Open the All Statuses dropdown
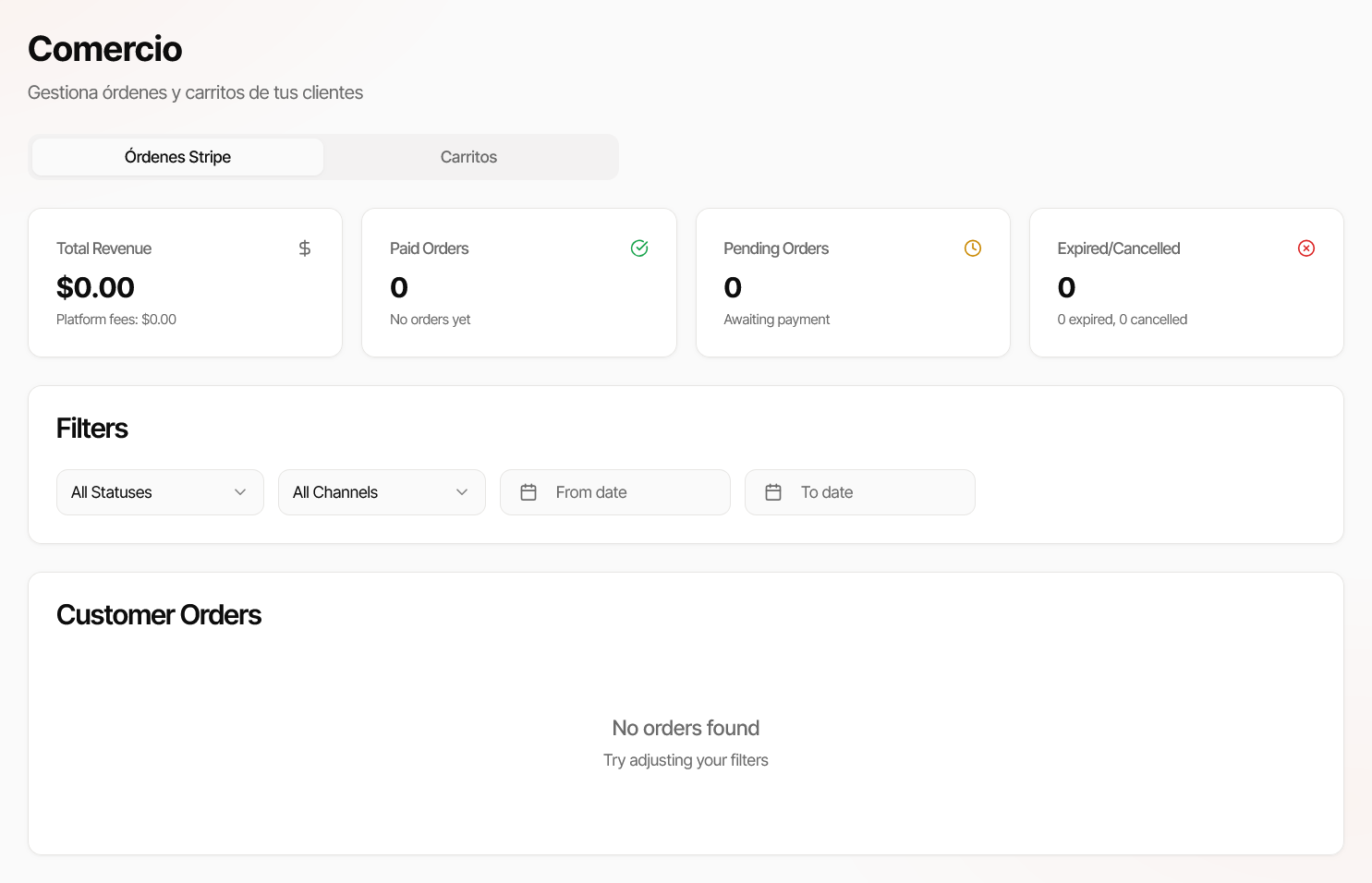Viewport: 1372px width, 883px height. click(x=160, y=492)
